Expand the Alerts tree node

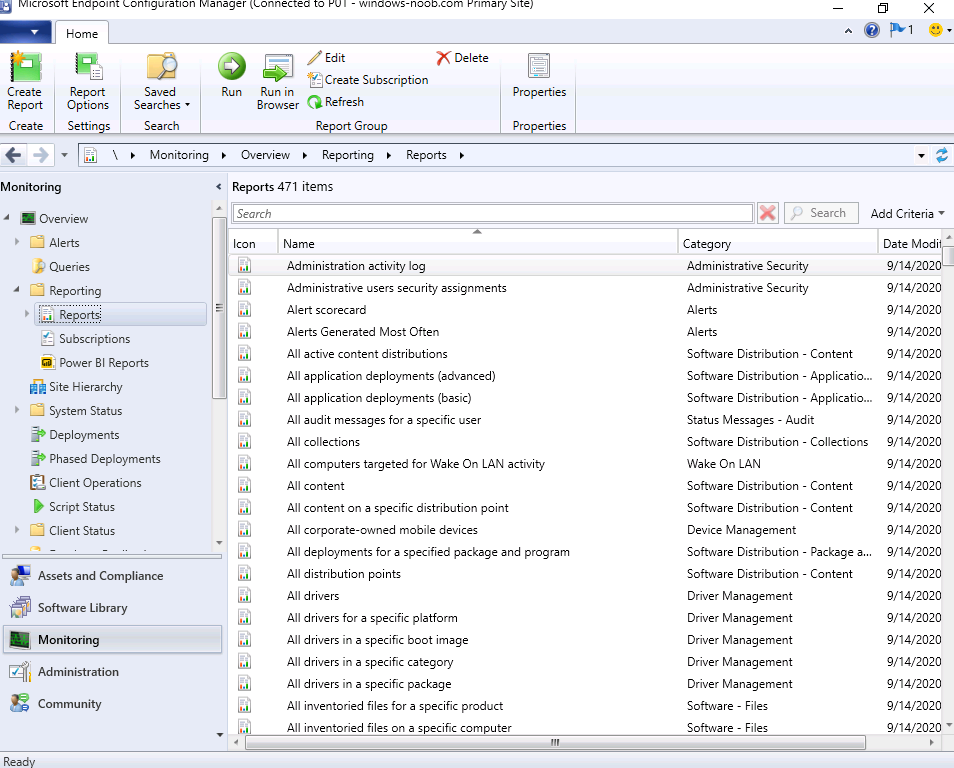pyautogui.click(x=17, y=243)
